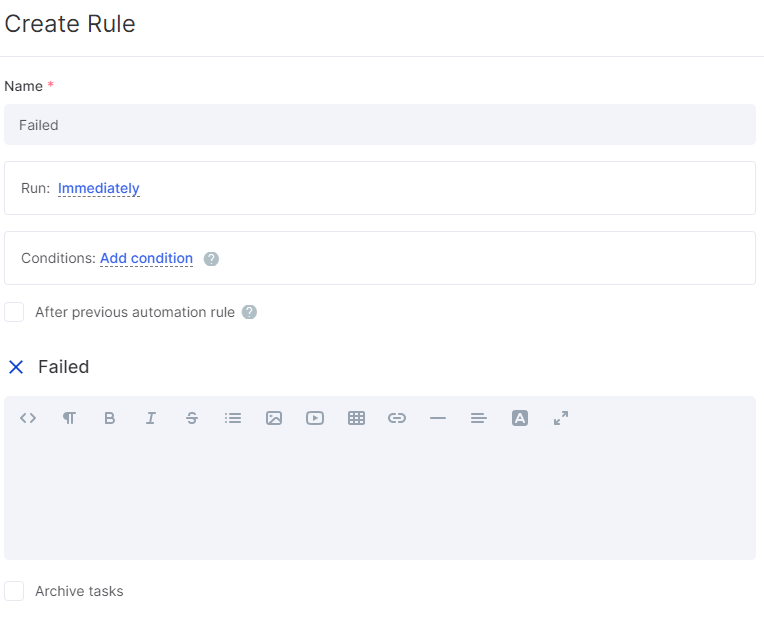Open the text alignment options
The width and height of the screenshot is (764, 621).
(478, 418)
